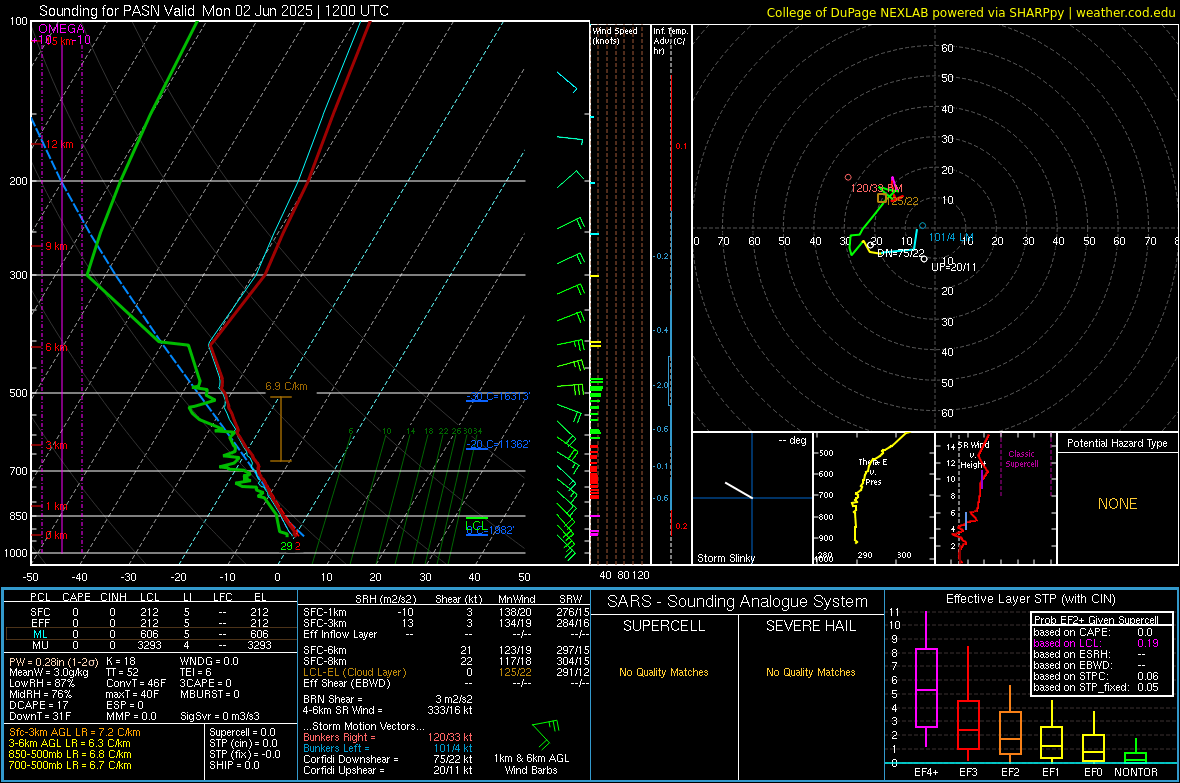Click the 'SHIP = 0.0' parameter
This screenshot has width=1180, height=783.
234,765
